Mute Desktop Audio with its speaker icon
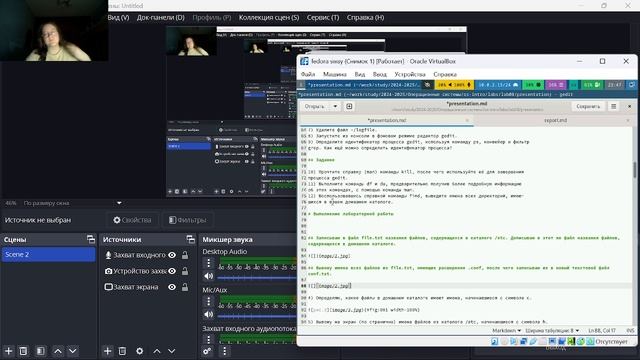The width and height of the screenshot is (640, 360). pyautogui.click(x=209, y=276)
